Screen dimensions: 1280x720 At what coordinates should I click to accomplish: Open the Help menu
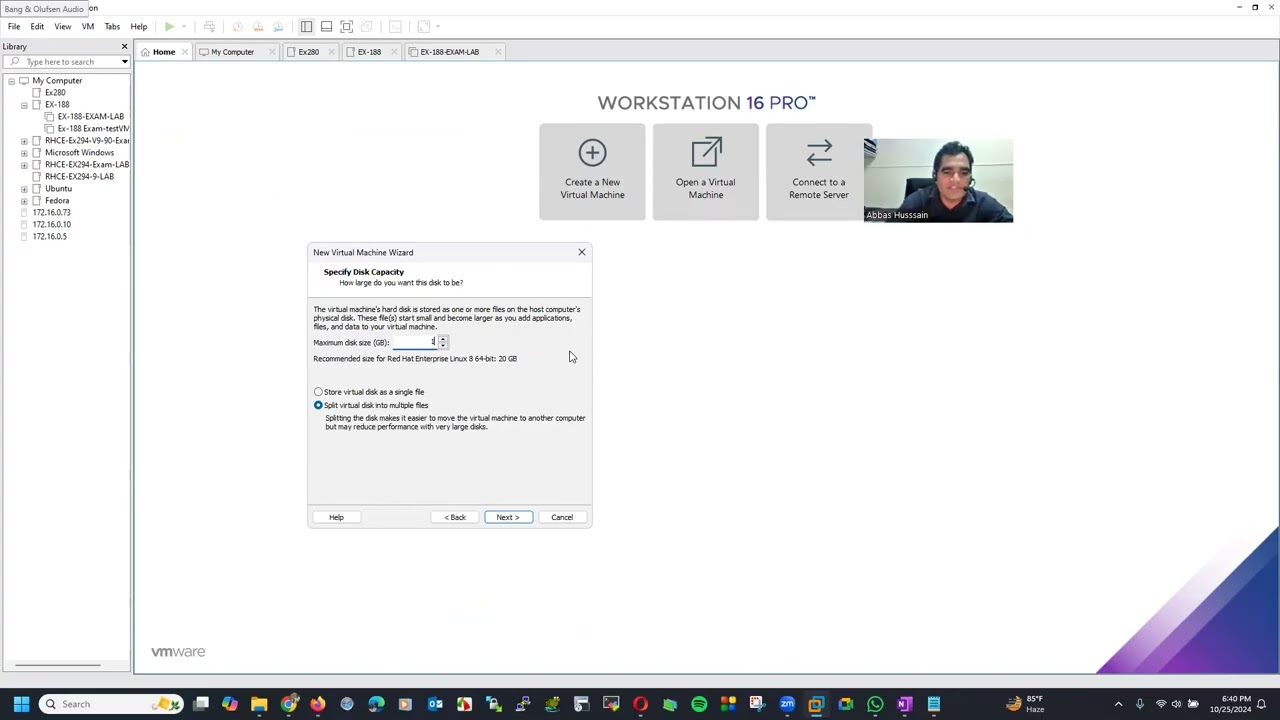[x=139, y=27]
